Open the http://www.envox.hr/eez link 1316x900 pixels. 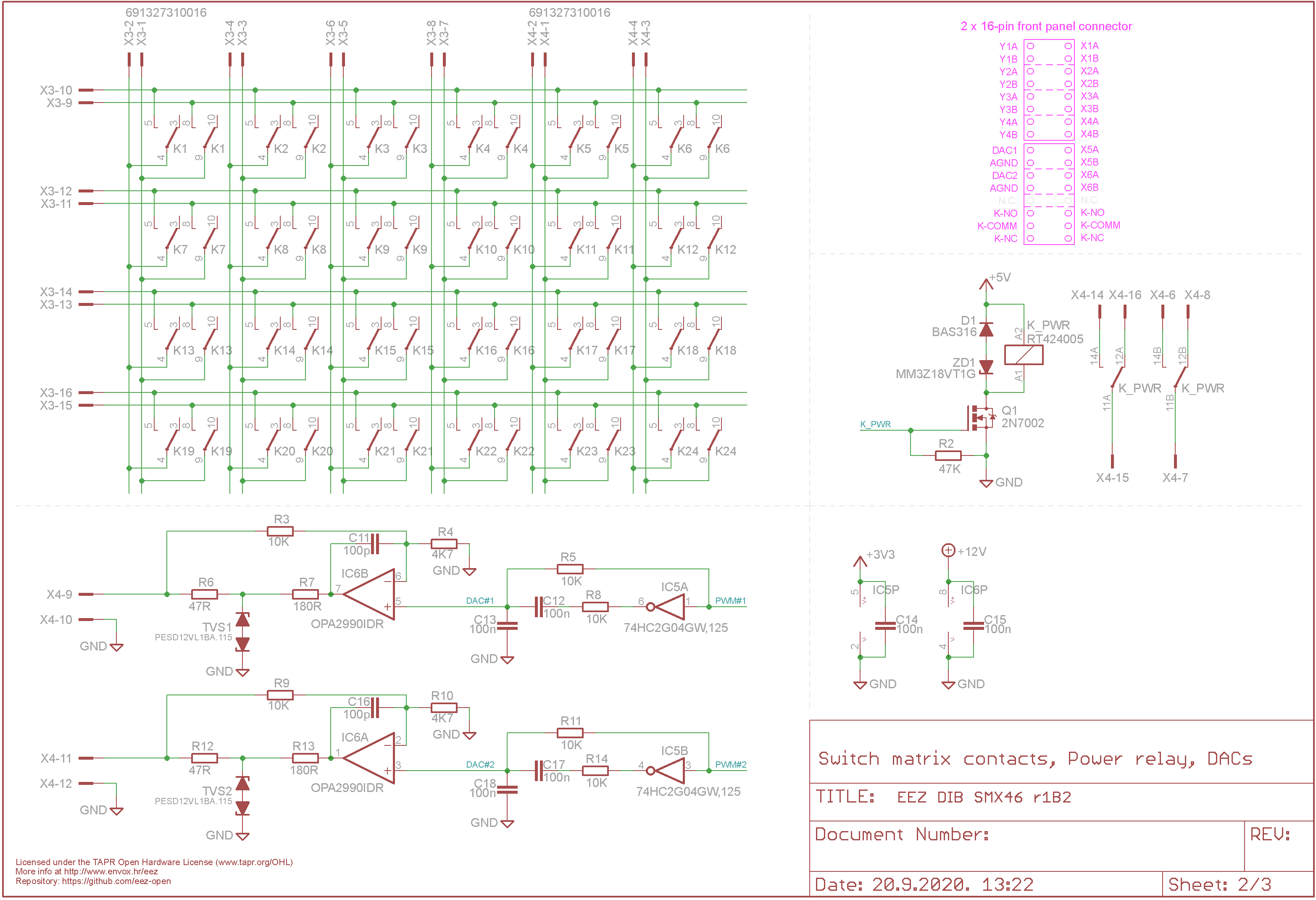click(x=111, y=872)
